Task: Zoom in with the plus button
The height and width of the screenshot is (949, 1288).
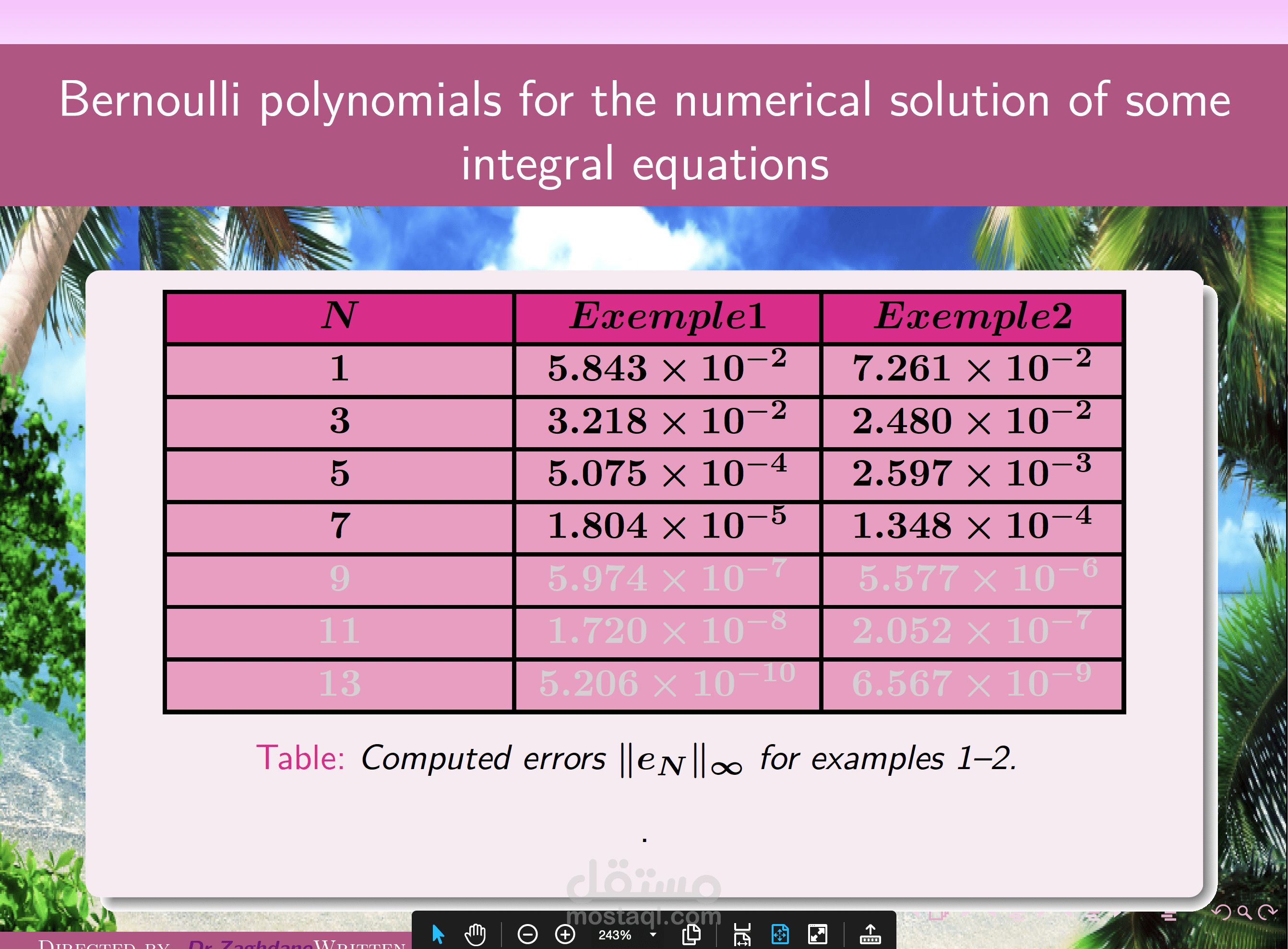Action: (x=565, y=934)
